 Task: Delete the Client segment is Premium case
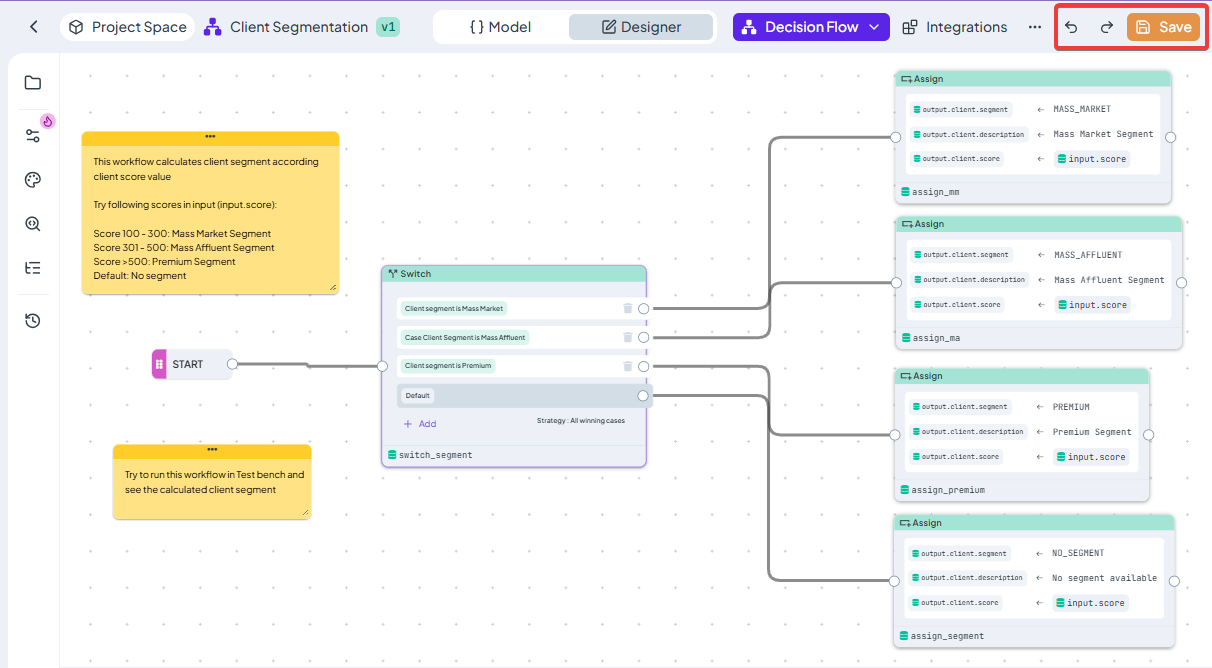point(628,366)
